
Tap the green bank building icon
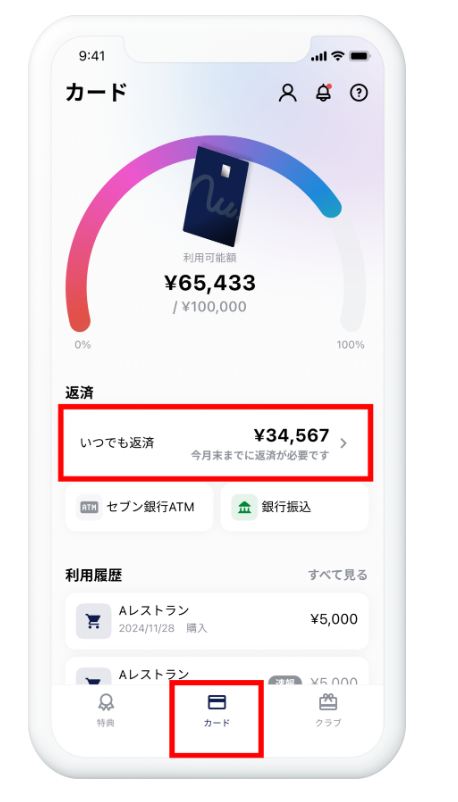[245, 507]
